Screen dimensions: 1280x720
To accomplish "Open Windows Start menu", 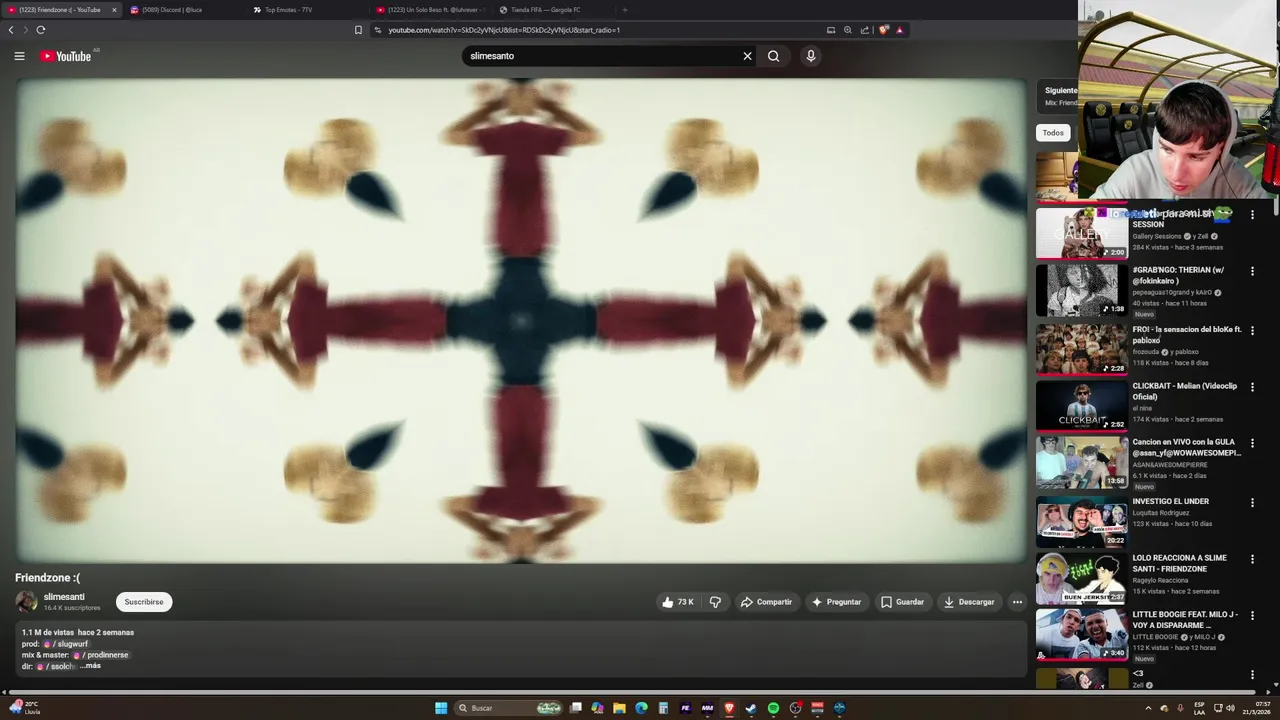I will click(441, 708).
